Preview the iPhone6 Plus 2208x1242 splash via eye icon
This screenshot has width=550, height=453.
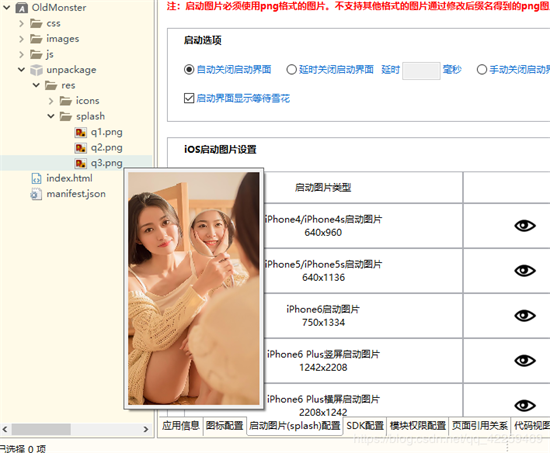click(x=525, y=405)
